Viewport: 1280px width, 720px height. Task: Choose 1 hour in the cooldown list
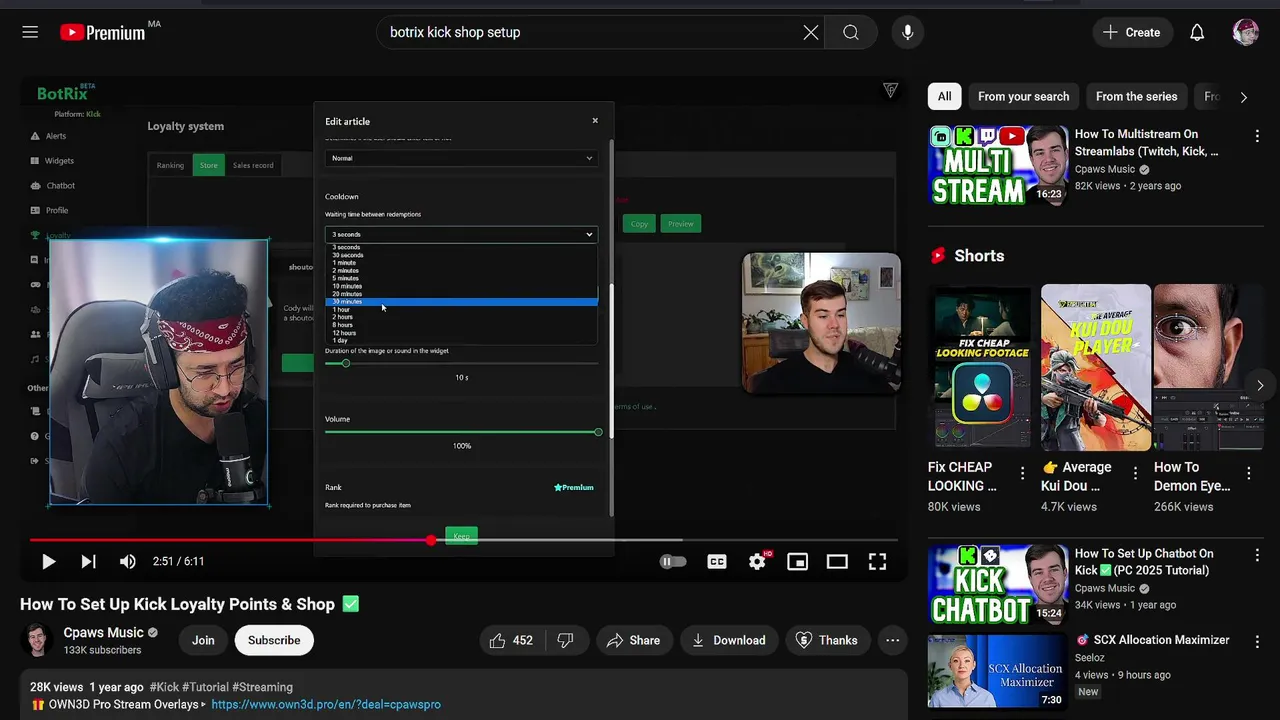click(x=461, y=309)
